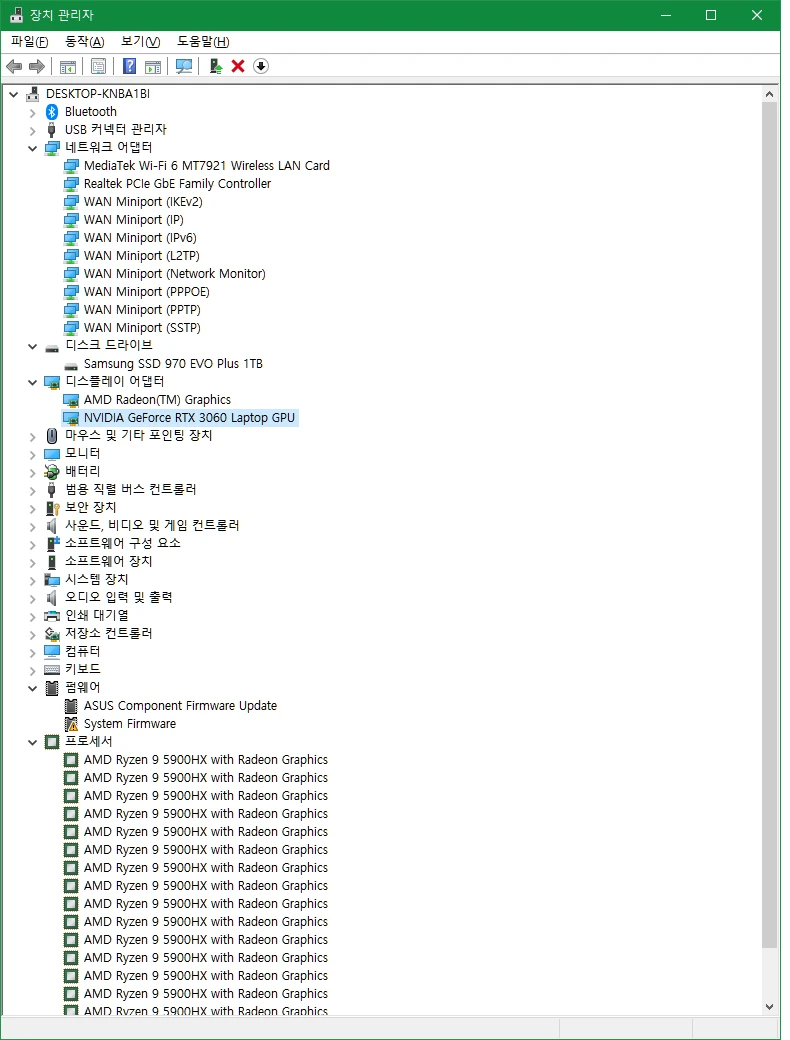
Task: Select MediaTek Wi-Fi 6 MT7921 Wireless LAN Card
Action: click(x=206, y=166)
